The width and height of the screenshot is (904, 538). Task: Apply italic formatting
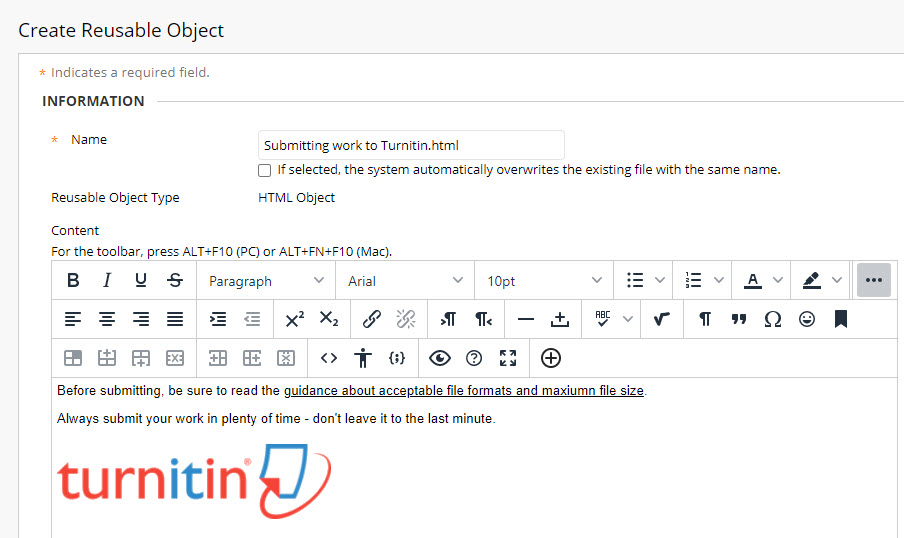tap(107, 280)
